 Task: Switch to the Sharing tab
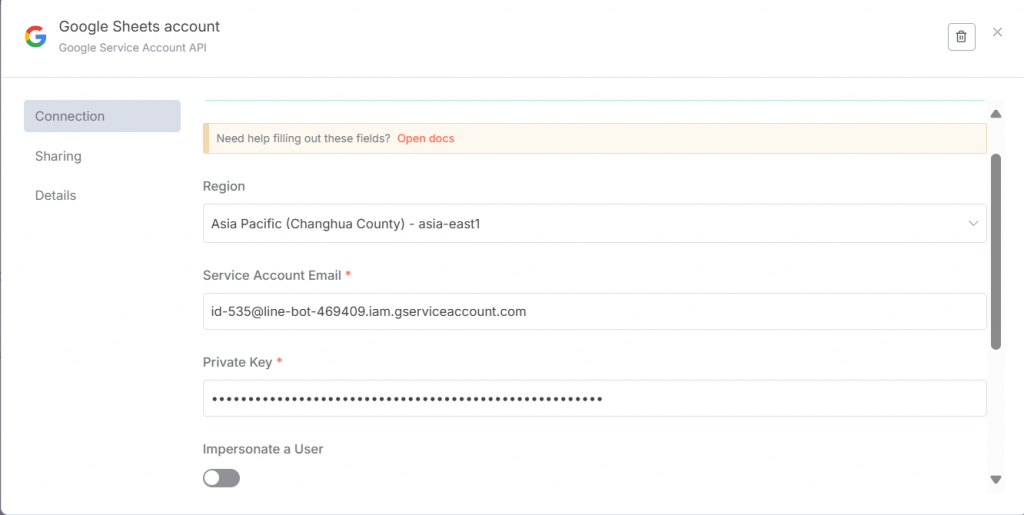pyautogui.click(x=58, y=156)
